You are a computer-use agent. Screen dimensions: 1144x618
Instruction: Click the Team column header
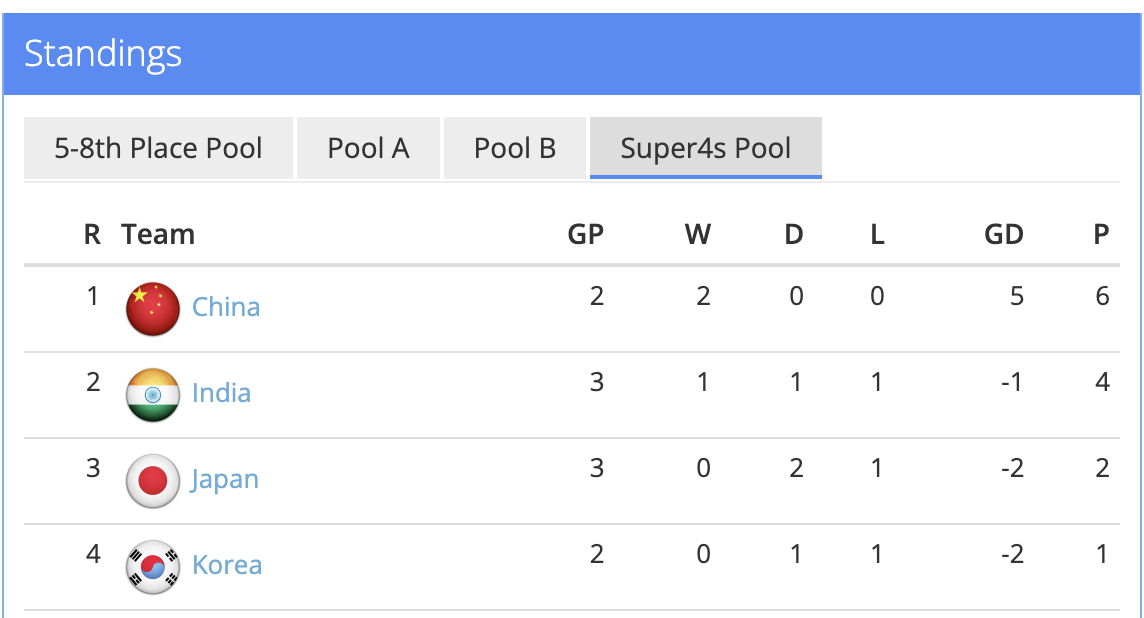click(x=158, y=235)
